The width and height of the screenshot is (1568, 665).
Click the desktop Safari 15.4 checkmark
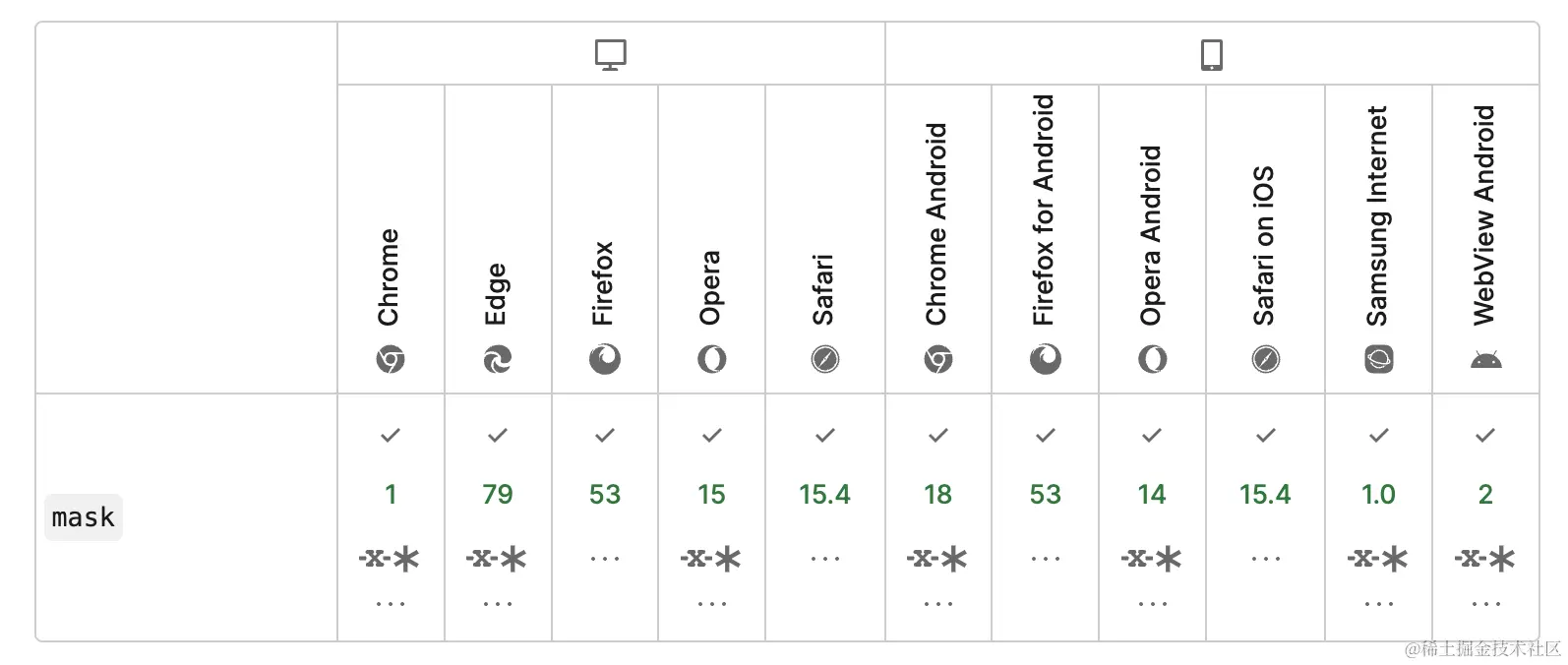(825, 435)
